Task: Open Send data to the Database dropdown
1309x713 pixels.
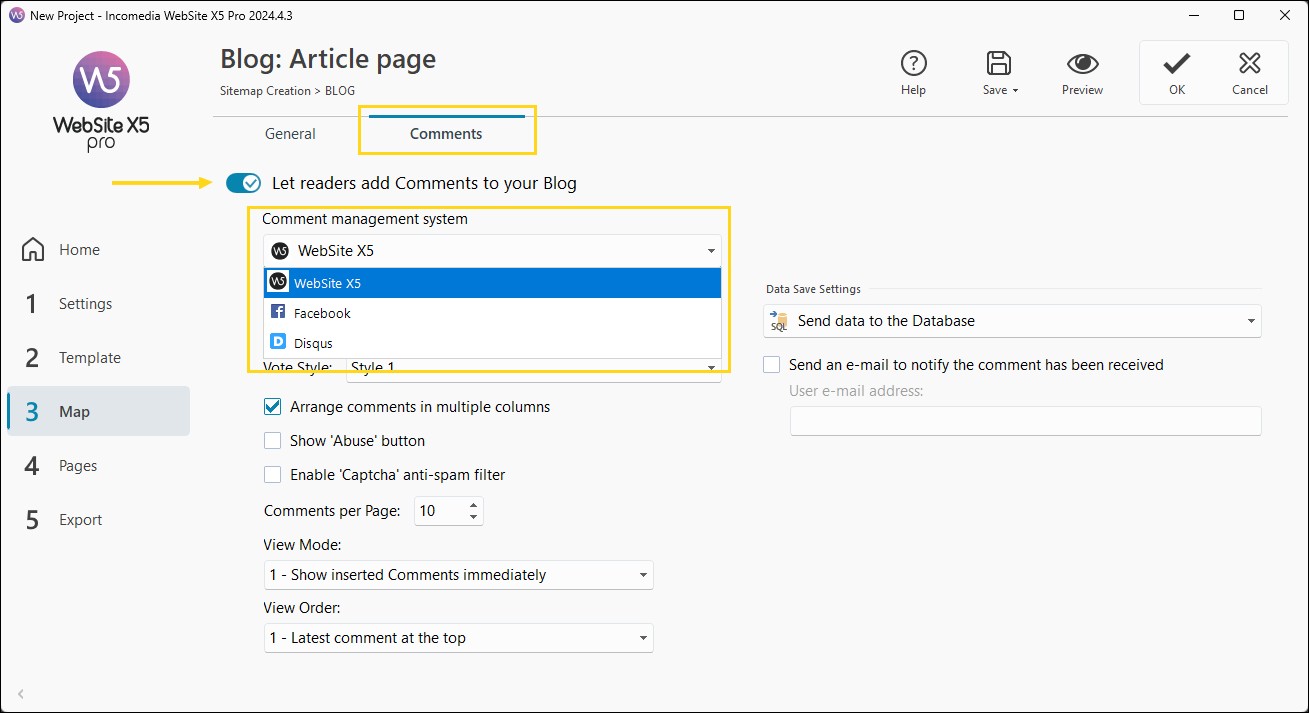Action: click(x=1012, y=321)
